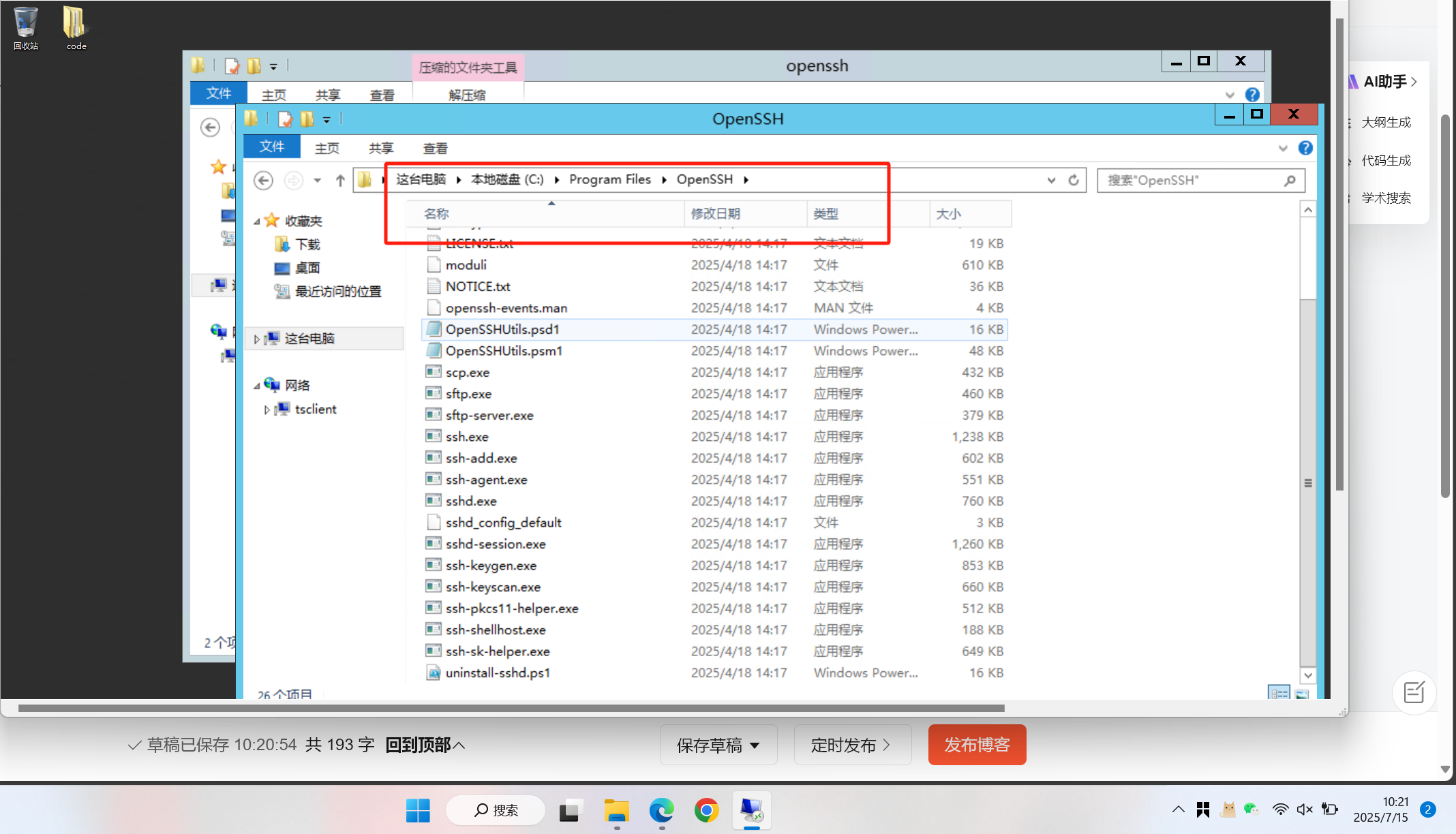The image size is (1456, 834).
Task: Toggle sort by the 大小 column header
Action: 950,213
